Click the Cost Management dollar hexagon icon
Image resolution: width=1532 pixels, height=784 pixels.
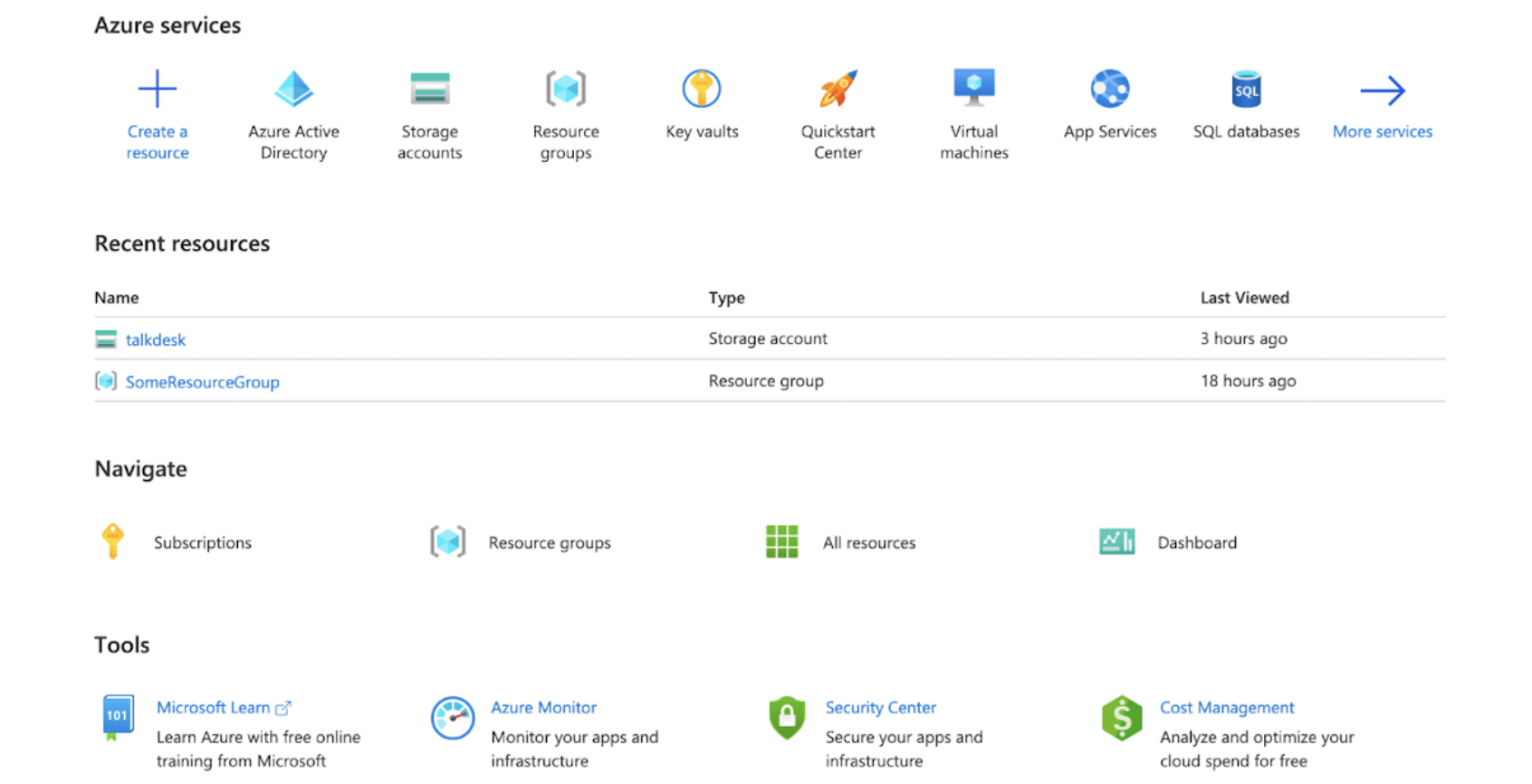[x=1122, y=718]
